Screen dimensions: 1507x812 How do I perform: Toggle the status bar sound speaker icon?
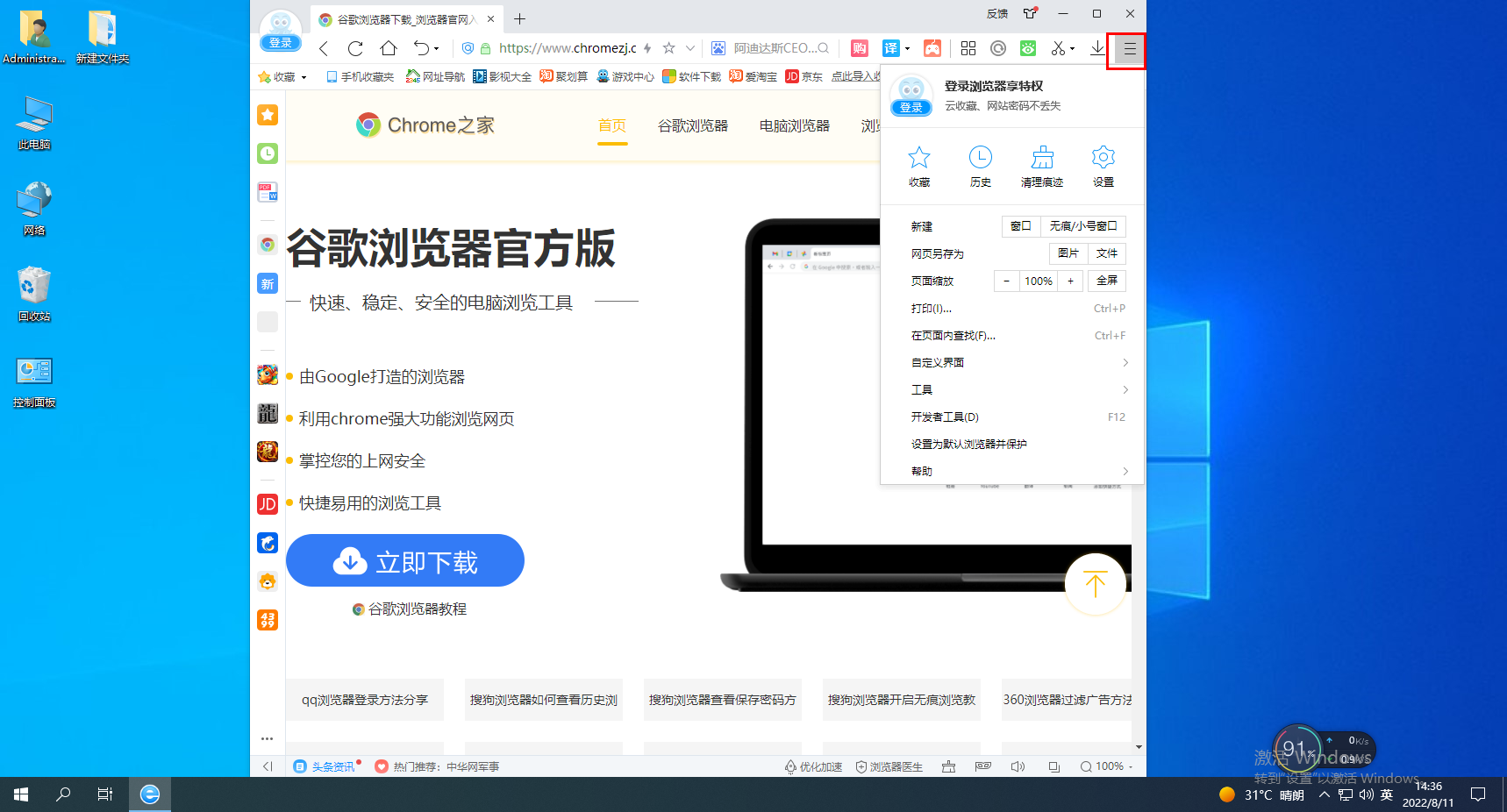pyautogui.click(x=1018, y=766)
